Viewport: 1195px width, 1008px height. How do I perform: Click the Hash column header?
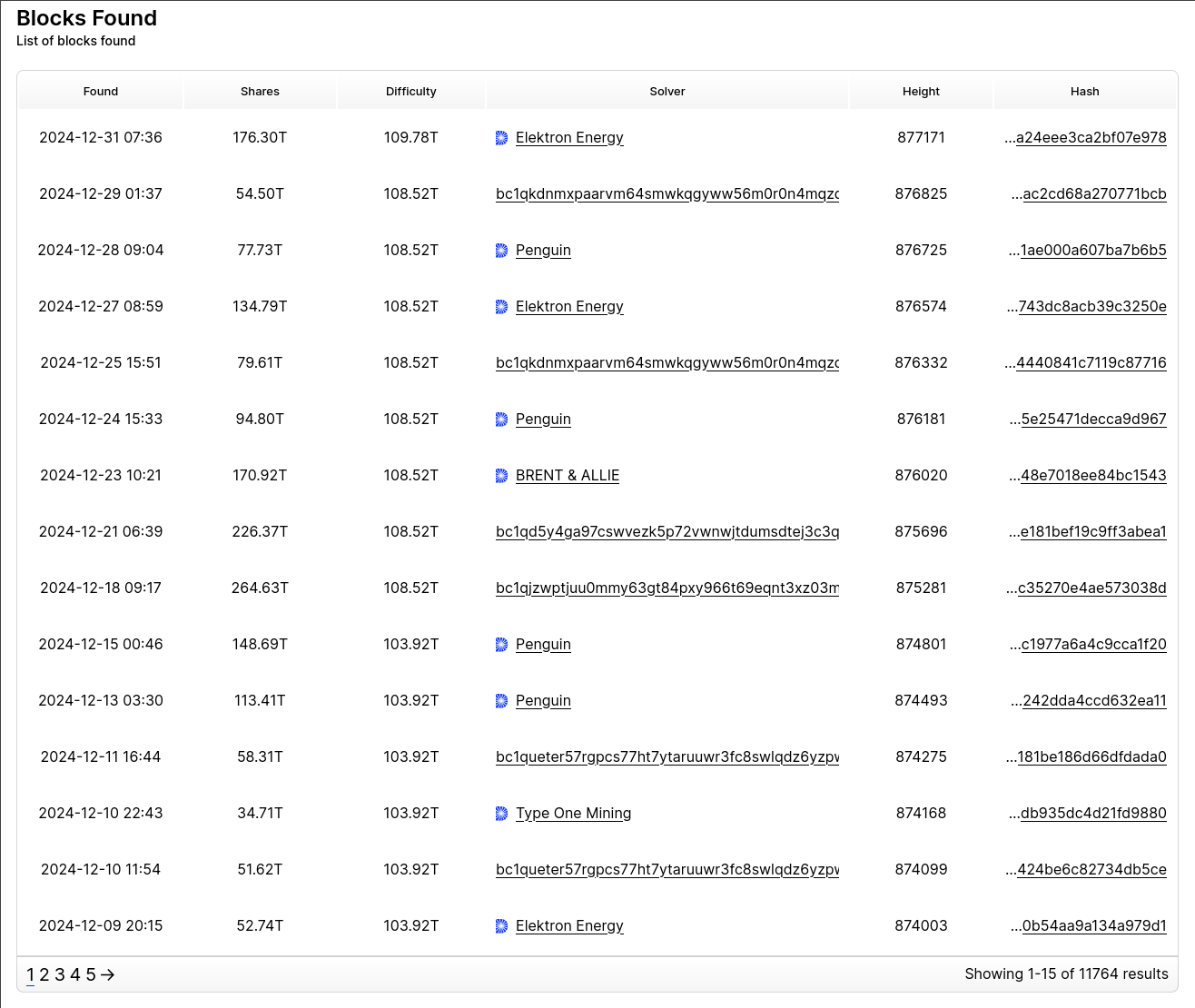pos(1084,92)
